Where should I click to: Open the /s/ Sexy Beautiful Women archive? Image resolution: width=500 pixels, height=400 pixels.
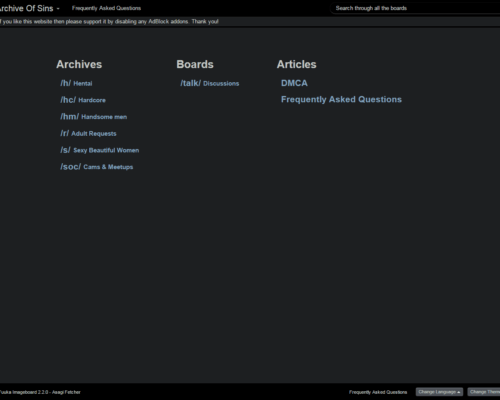[100, 150]
